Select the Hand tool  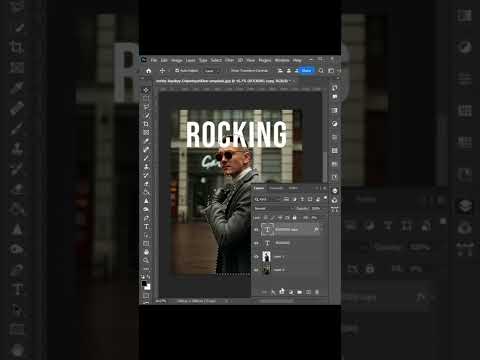pos(146,252)
